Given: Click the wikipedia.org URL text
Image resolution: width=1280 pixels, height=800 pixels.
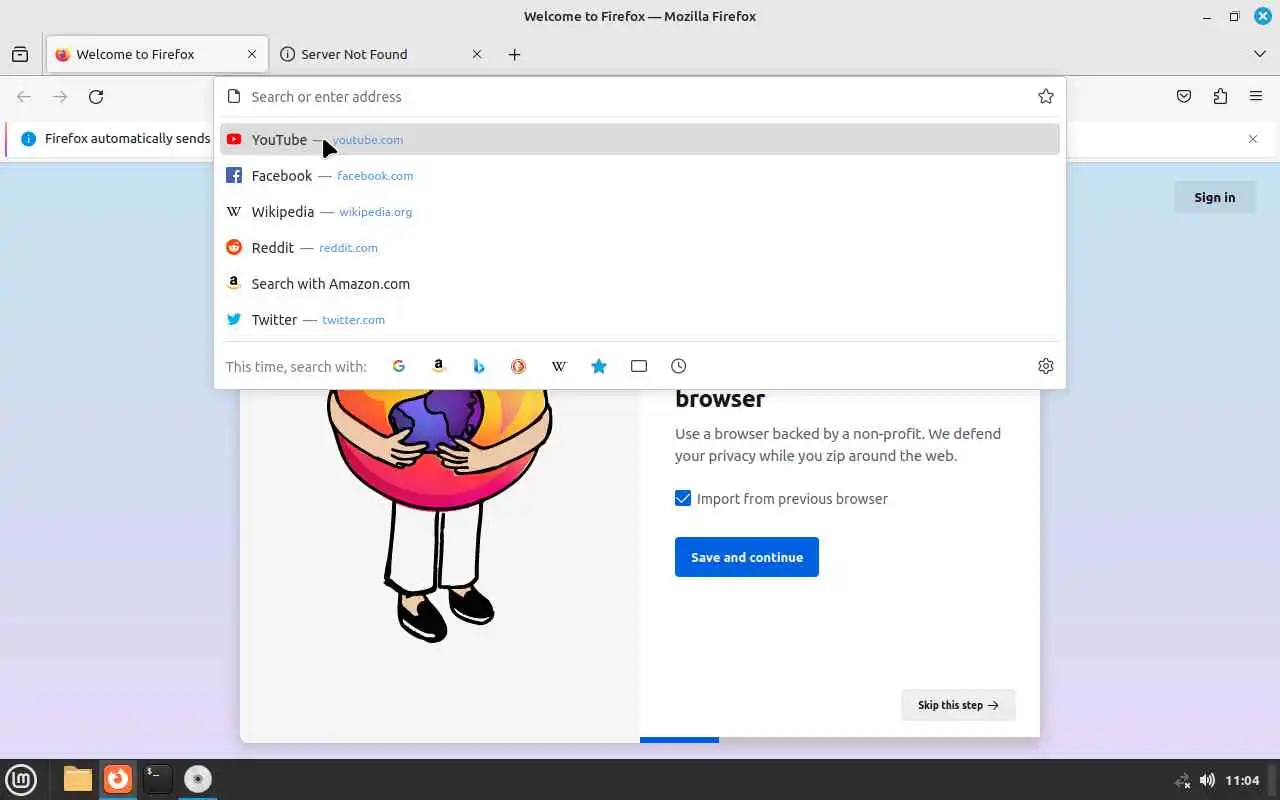Looking at the screenshot, I should [375, 212].
